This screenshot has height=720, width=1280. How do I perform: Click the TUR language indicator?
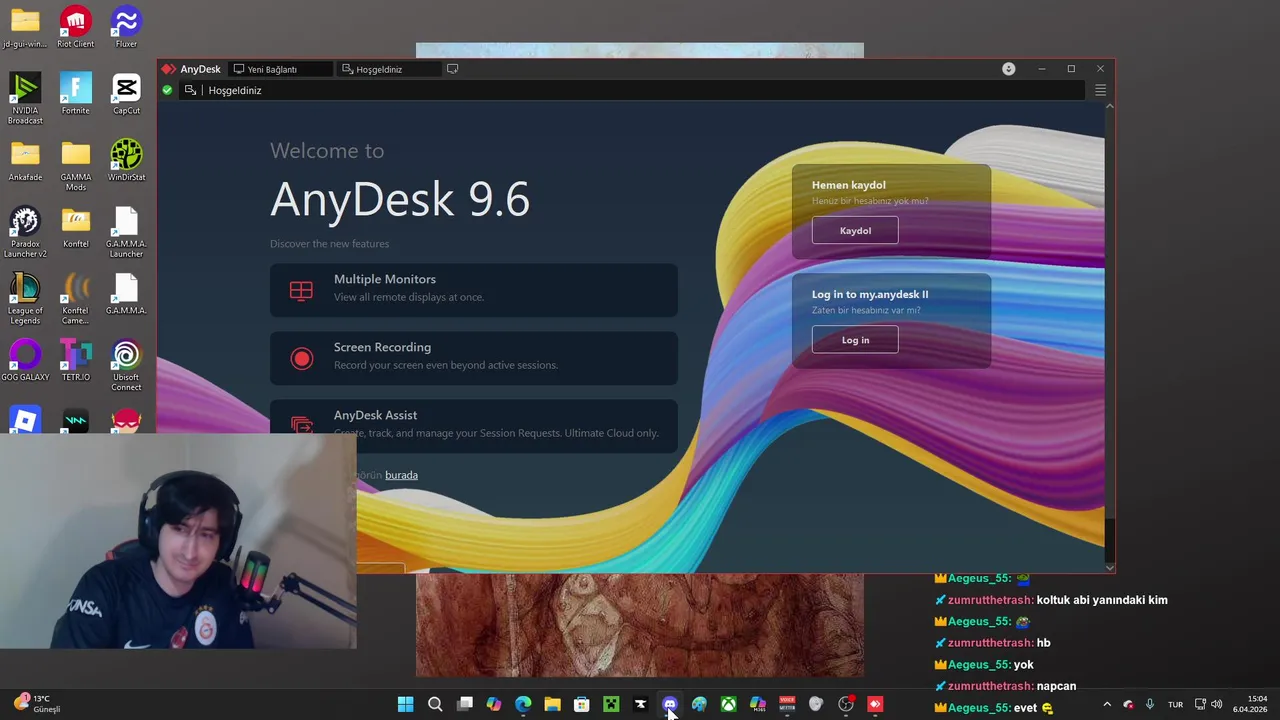[x=1175, y=705]
